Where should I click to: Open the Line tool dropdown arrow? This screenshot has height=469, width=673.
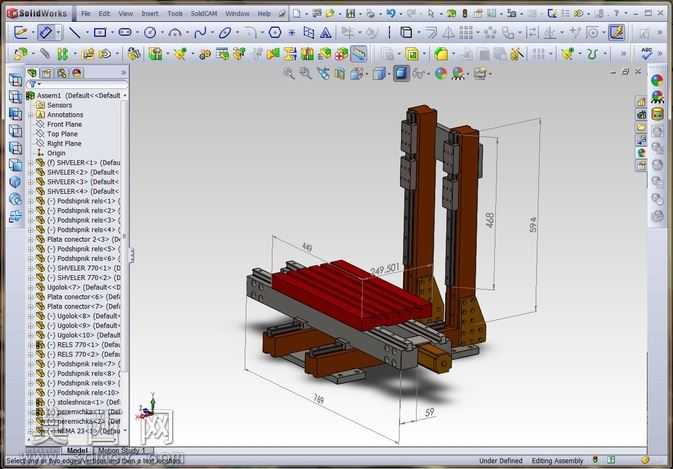[x=86, y=33]
